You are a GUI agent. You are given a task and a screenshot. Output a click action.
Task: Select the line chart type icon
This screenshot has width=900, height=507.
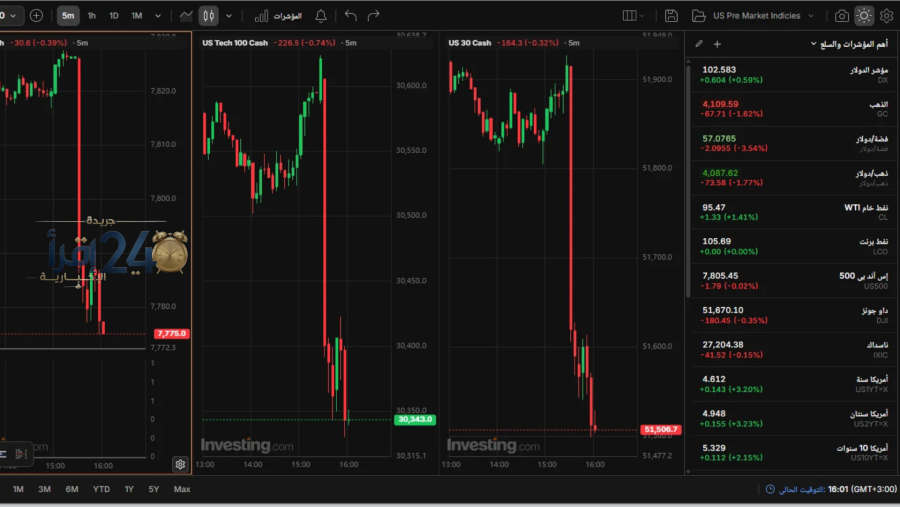coord(186,16)
